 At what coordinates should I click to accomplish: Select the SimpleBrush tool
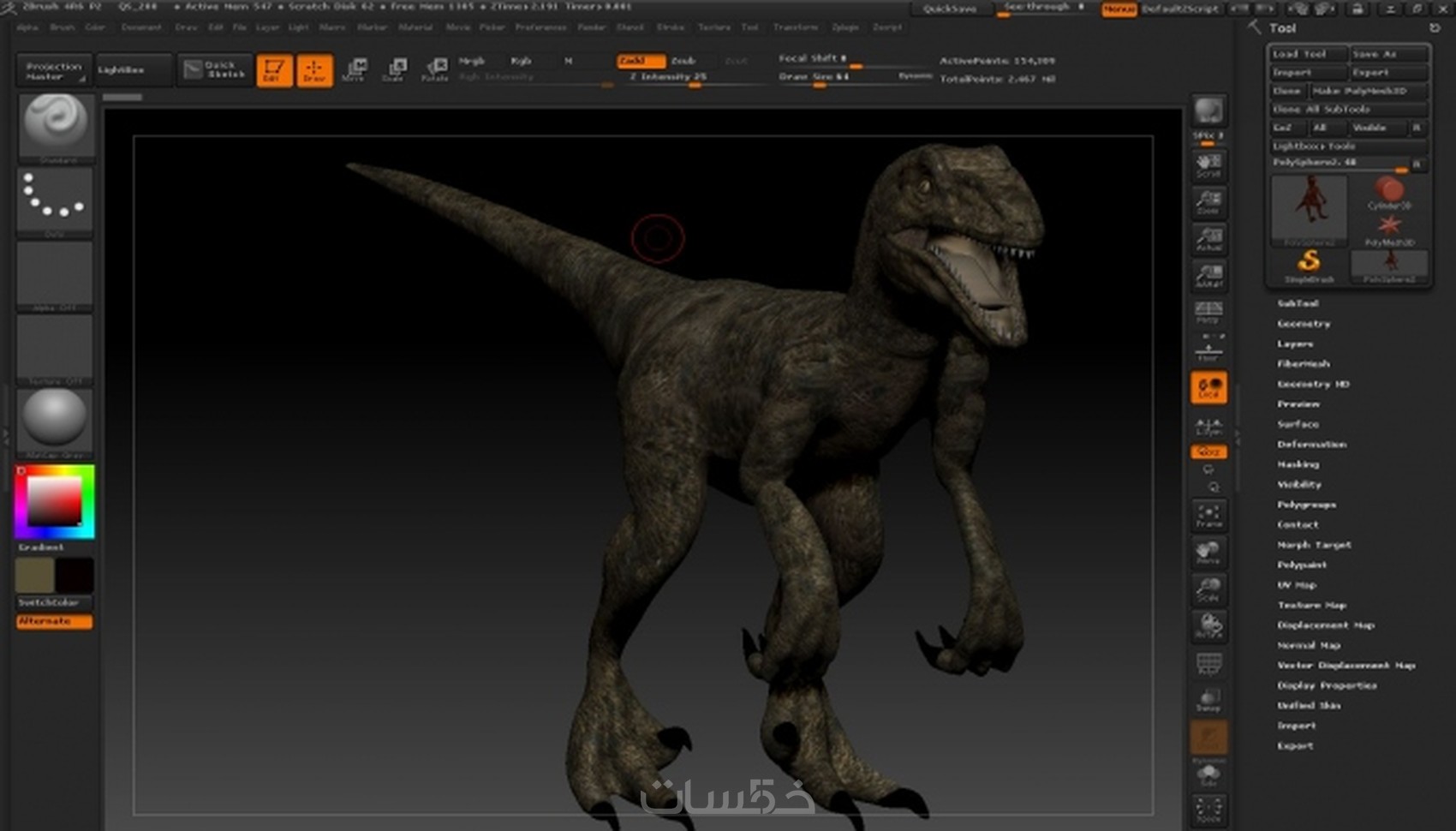[1309, 266]
